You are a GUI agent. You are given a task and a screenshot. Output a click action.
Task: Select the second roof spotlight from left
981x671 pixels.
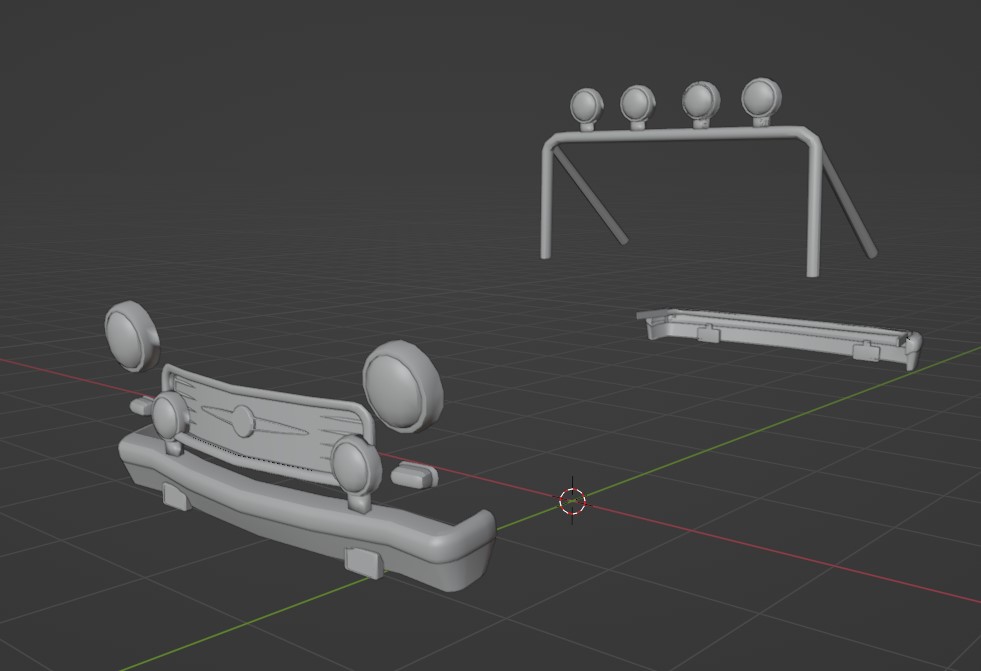point(638,106)
